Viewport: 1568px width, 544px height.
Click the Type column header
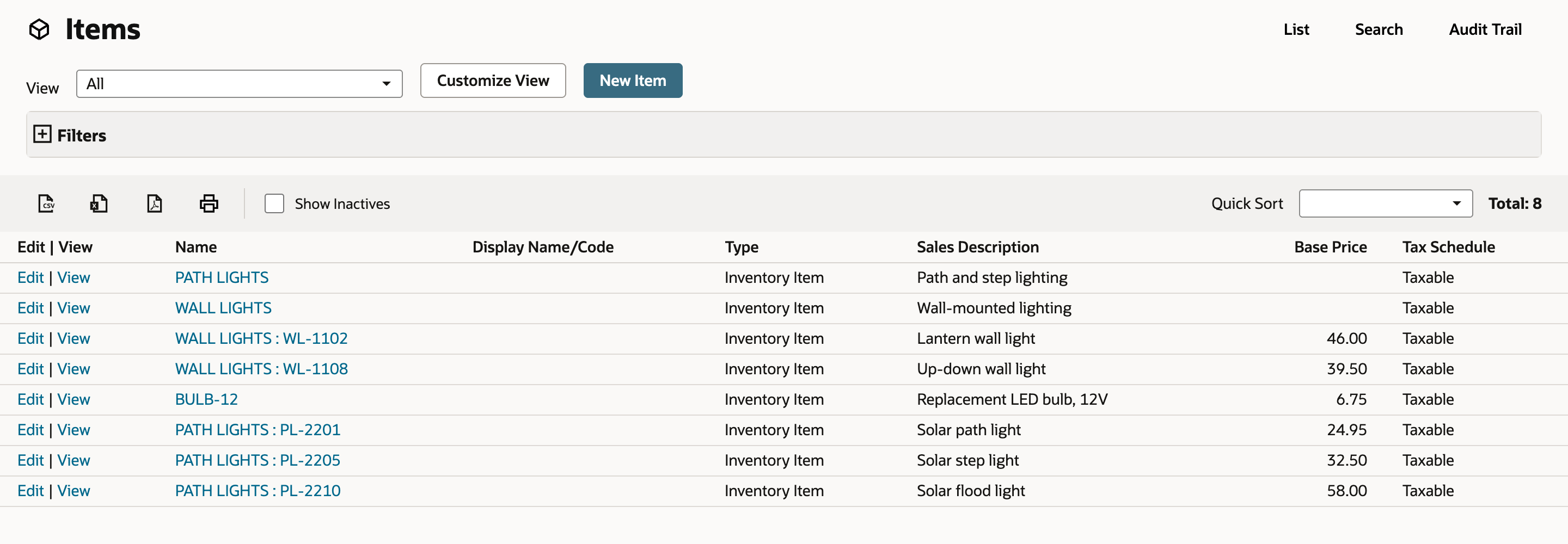pos(742,247)
